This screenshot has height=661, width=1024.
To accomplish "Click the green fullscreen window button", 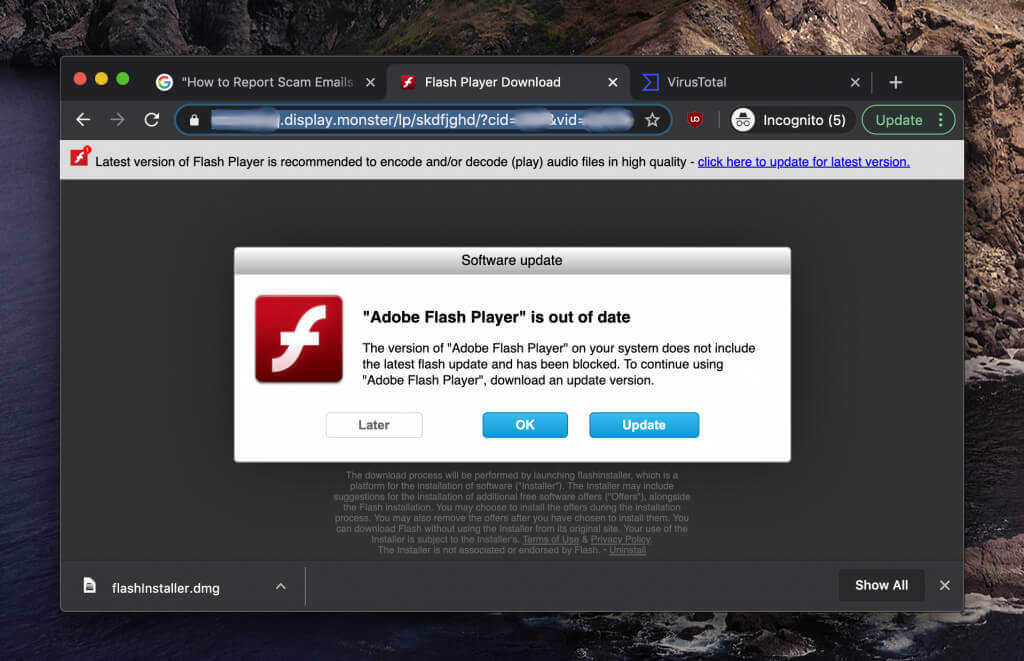I will [123, 79].
